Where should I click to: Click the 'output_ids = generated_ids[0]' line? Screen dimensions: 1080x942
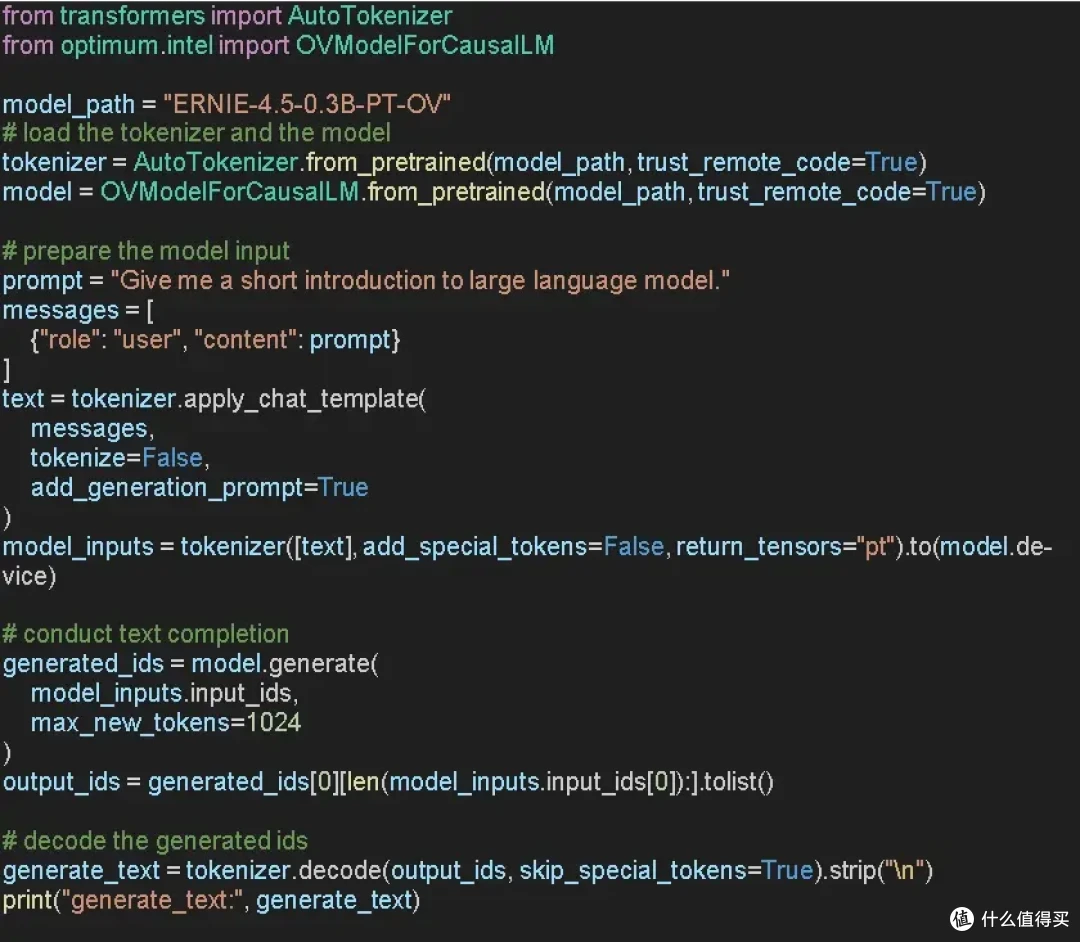[x=388, y=782]
